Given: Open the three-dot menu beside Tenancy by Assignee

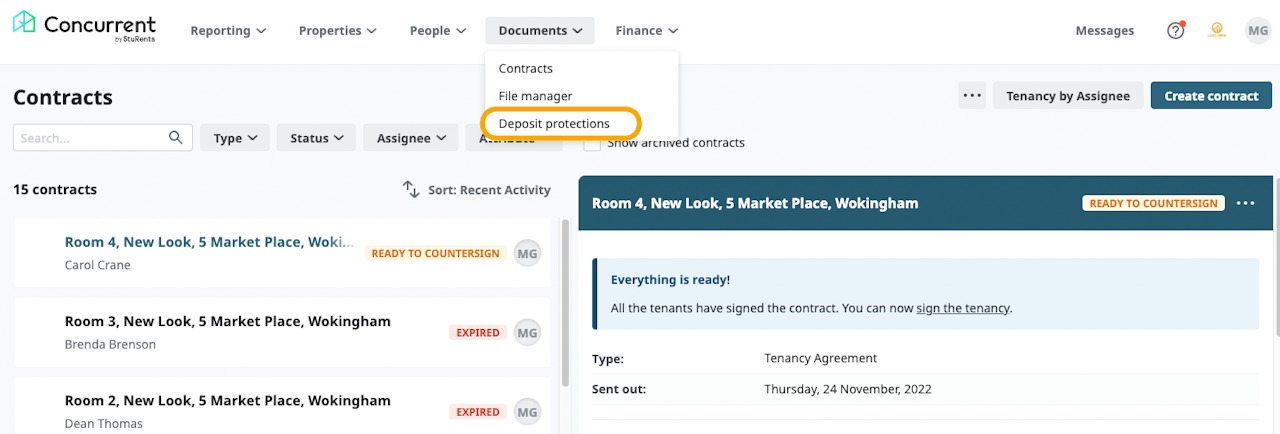Looking at the screenshot, I should [x=972, y=96].
